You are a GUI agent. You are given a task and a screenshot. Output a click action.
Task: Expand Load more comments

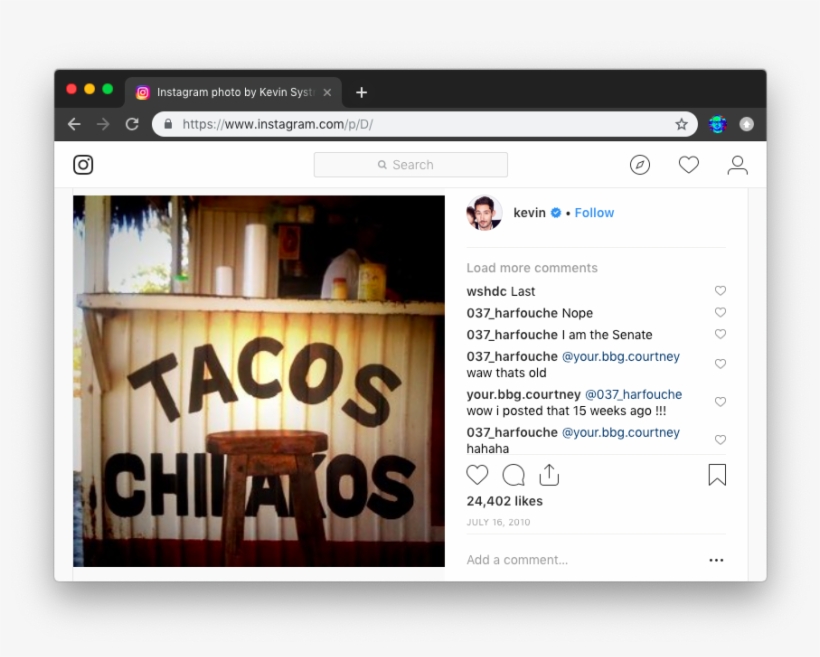click(x=532, y=268)
